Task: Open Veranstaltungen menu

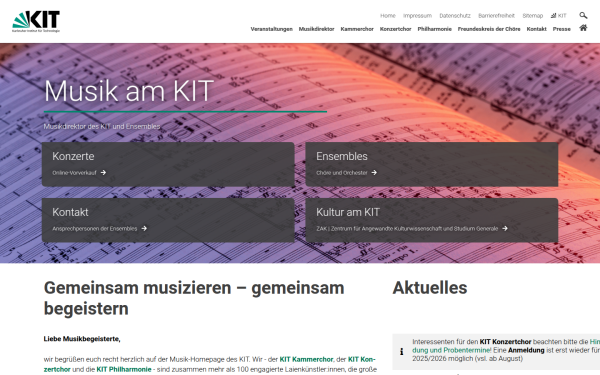Action: pos(271,29)
